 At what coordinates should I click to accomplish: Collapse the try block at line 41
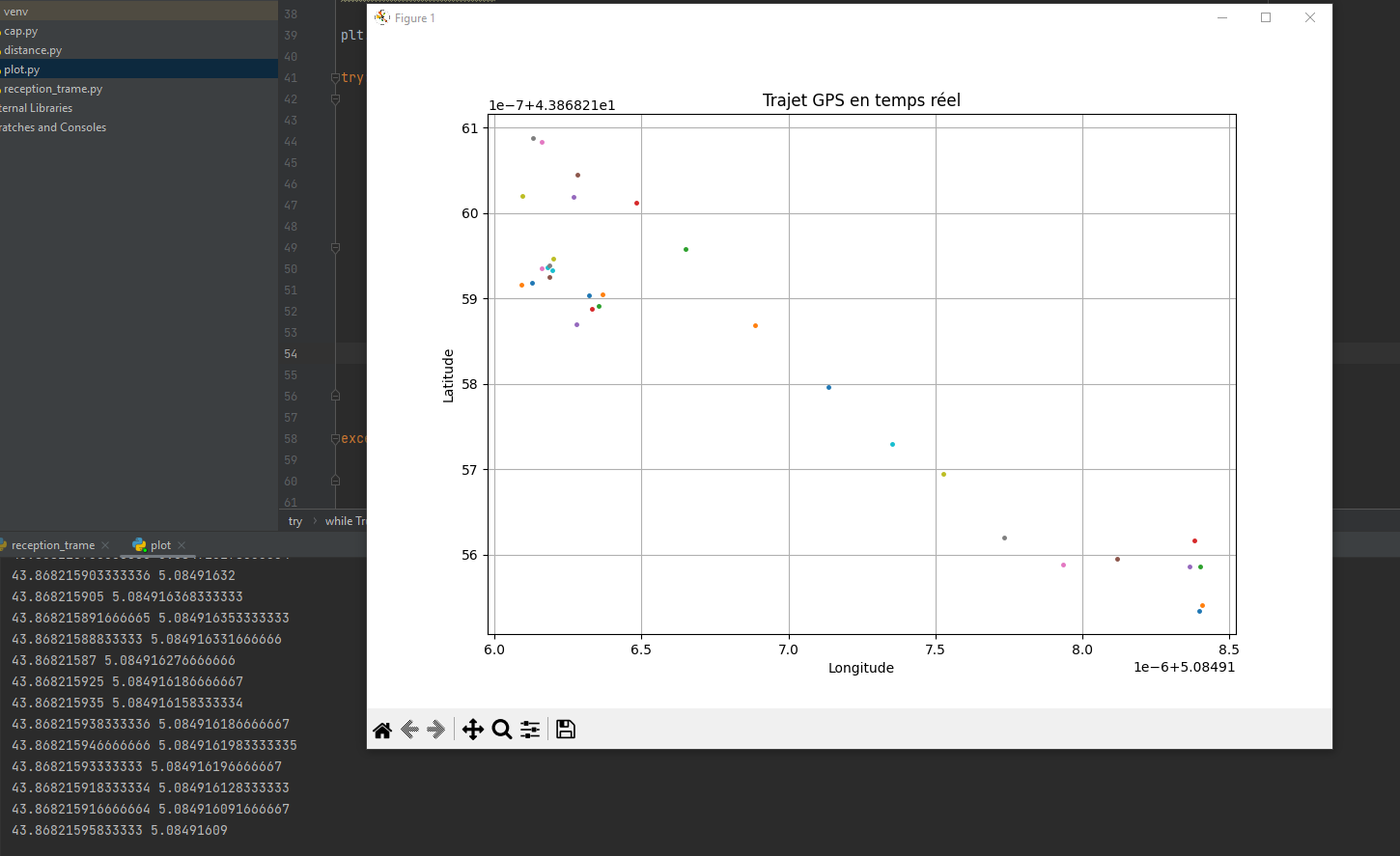[335, 78]
